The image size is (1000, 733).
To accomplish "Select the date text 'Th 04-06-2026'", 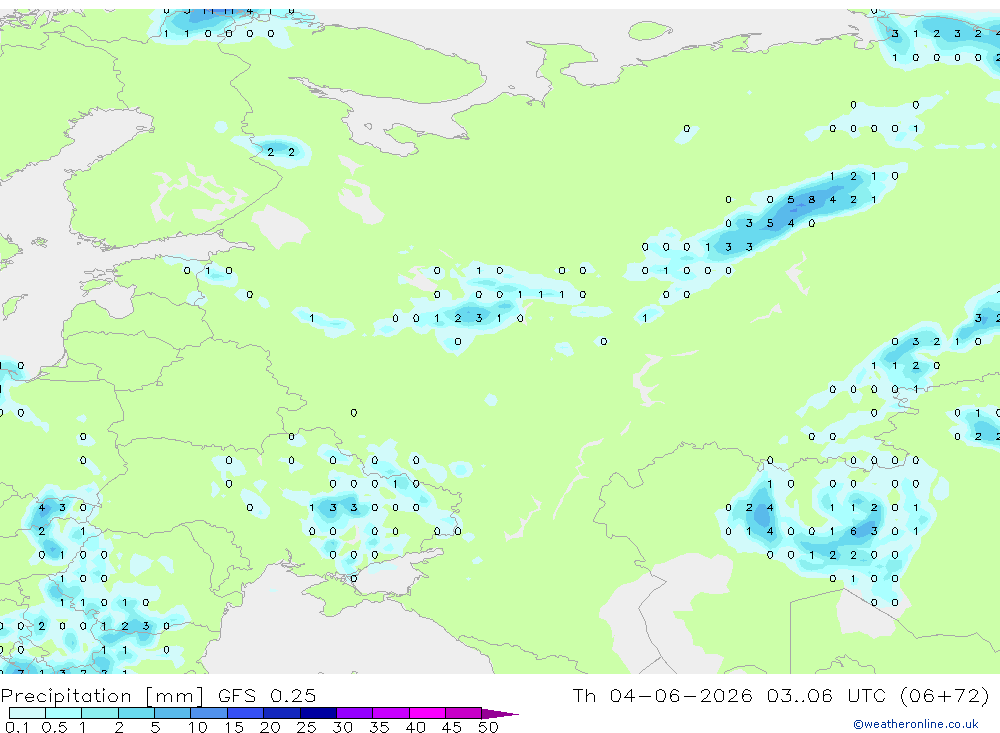I will click(x=662, y=695).
